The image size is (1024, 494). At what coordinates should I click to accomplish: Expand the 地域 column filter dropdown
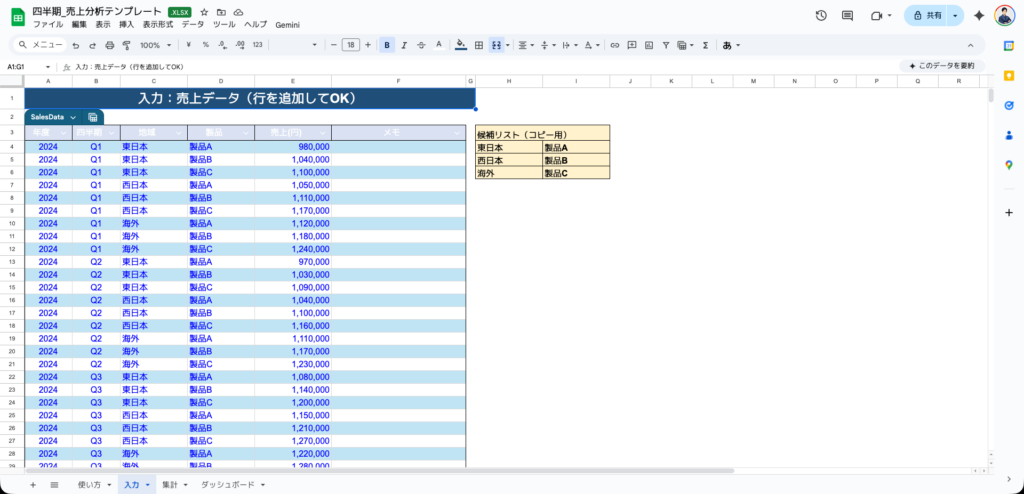point(178,132)
